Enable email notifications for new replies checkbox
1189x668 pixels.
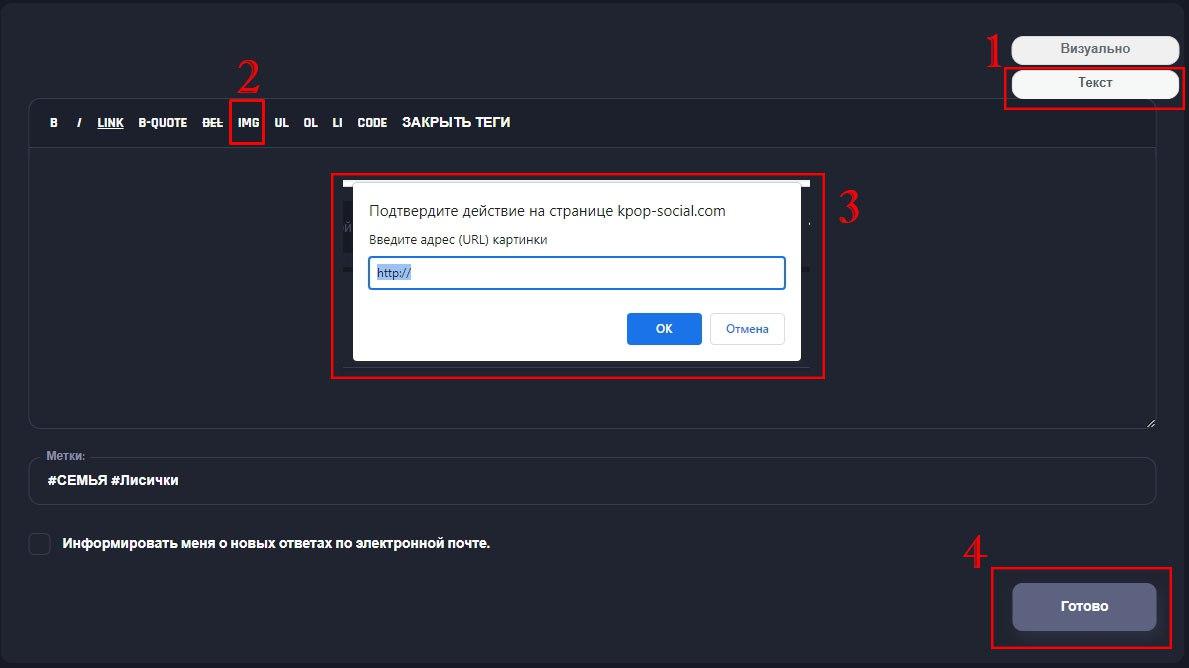pyautogui.click(x=40, y=544)
